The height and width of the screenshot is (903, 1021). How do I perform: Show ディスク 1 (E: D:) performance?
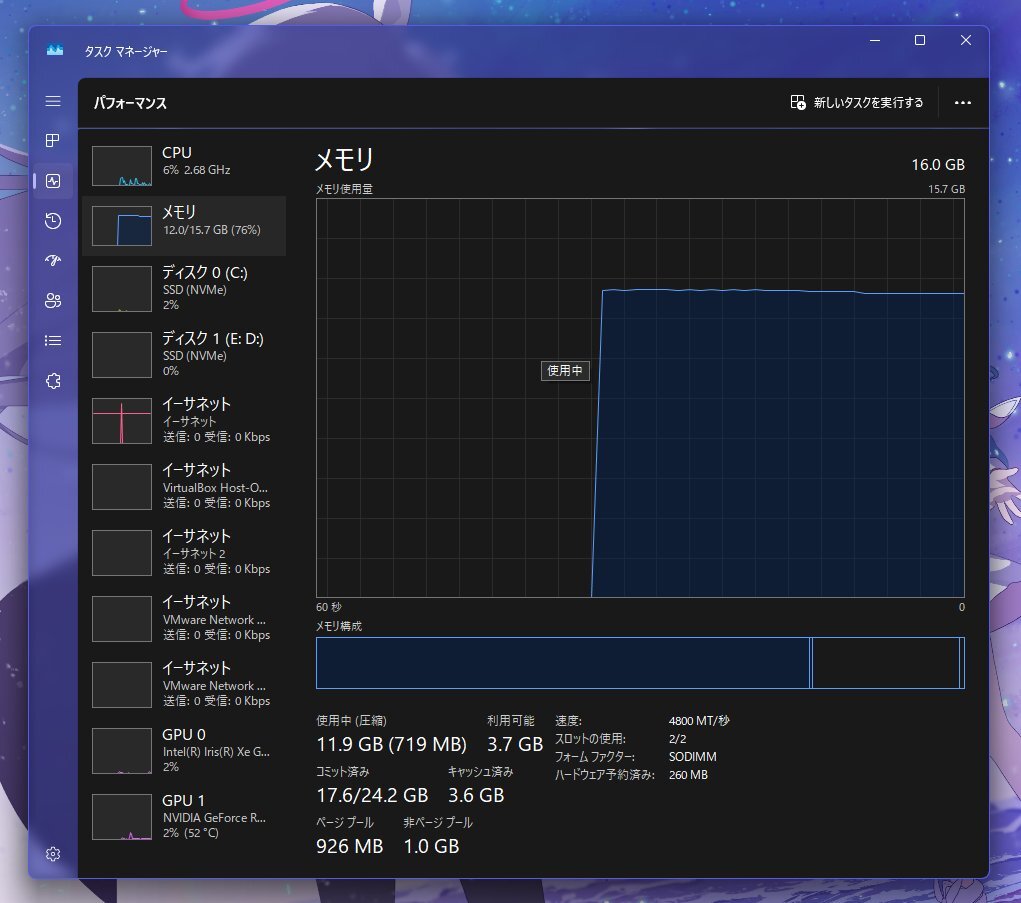point(184,354)
